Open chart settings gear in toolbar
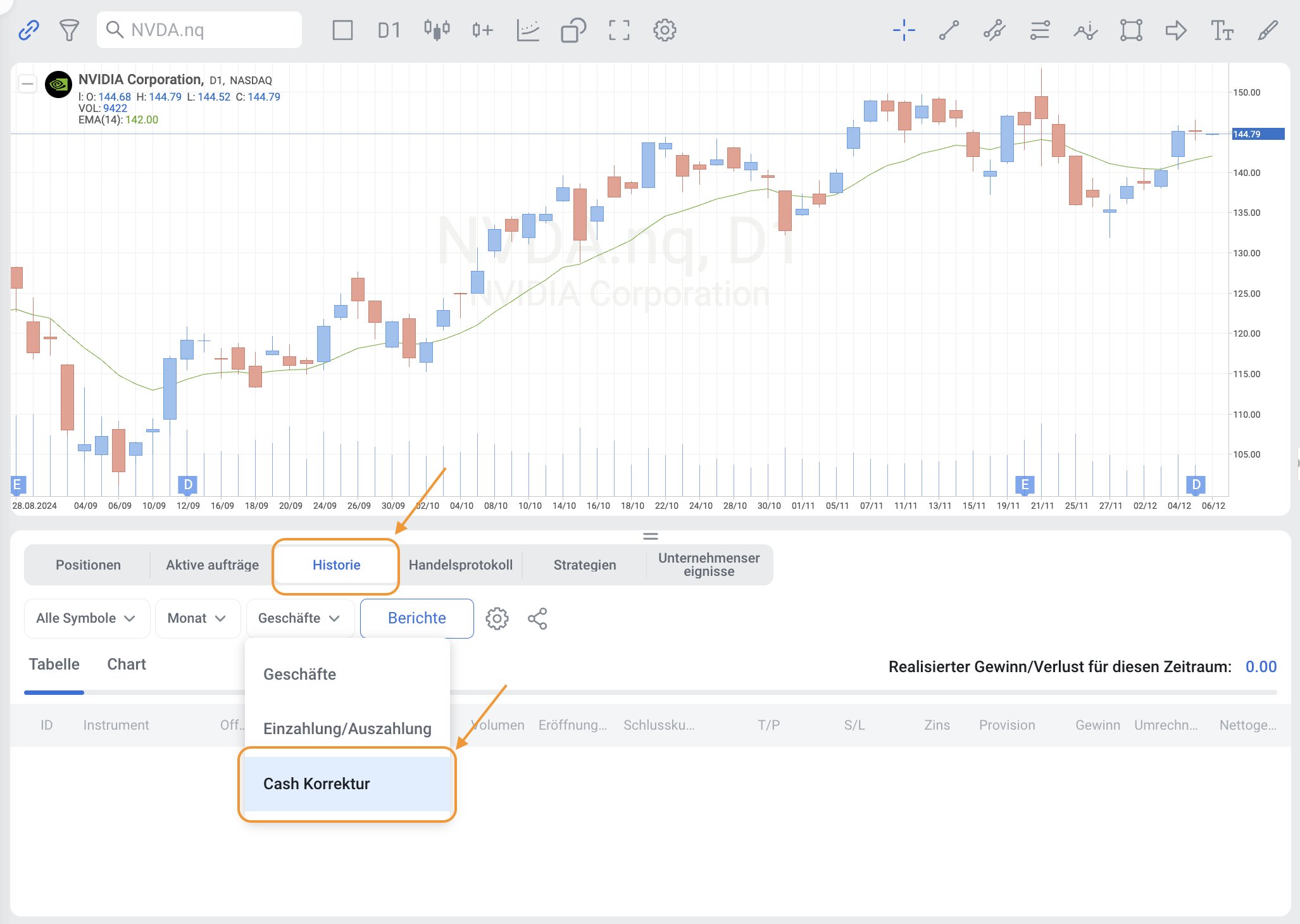The width and height of the screenshot is (1300, 924). (x=665, y=30)
